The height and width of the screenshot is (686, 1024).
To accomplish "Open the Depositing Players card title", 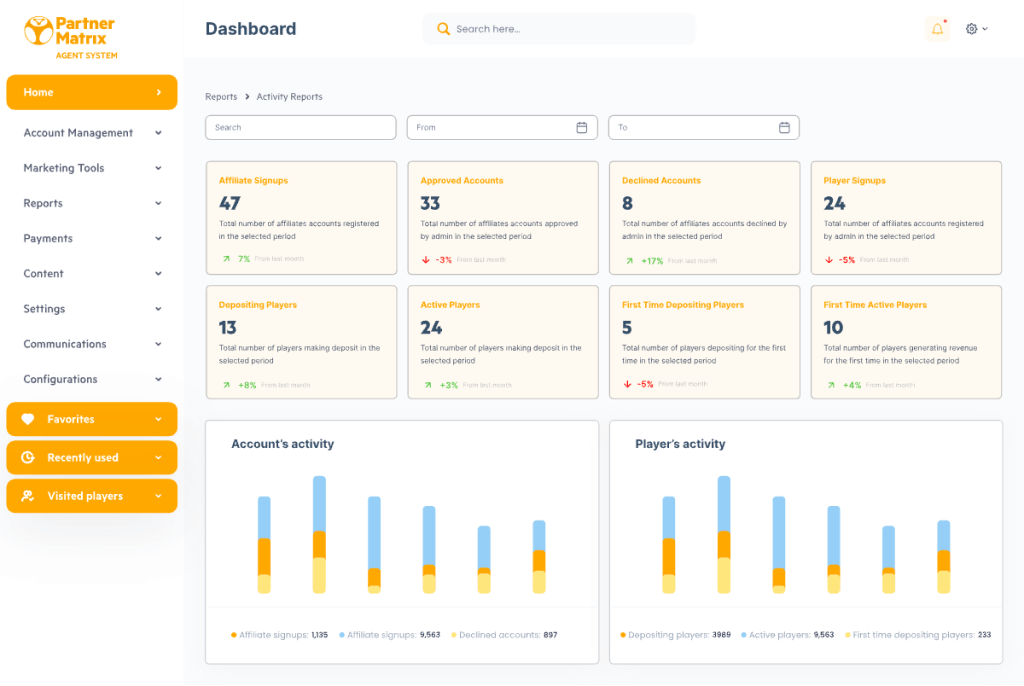I will point(257,305).
